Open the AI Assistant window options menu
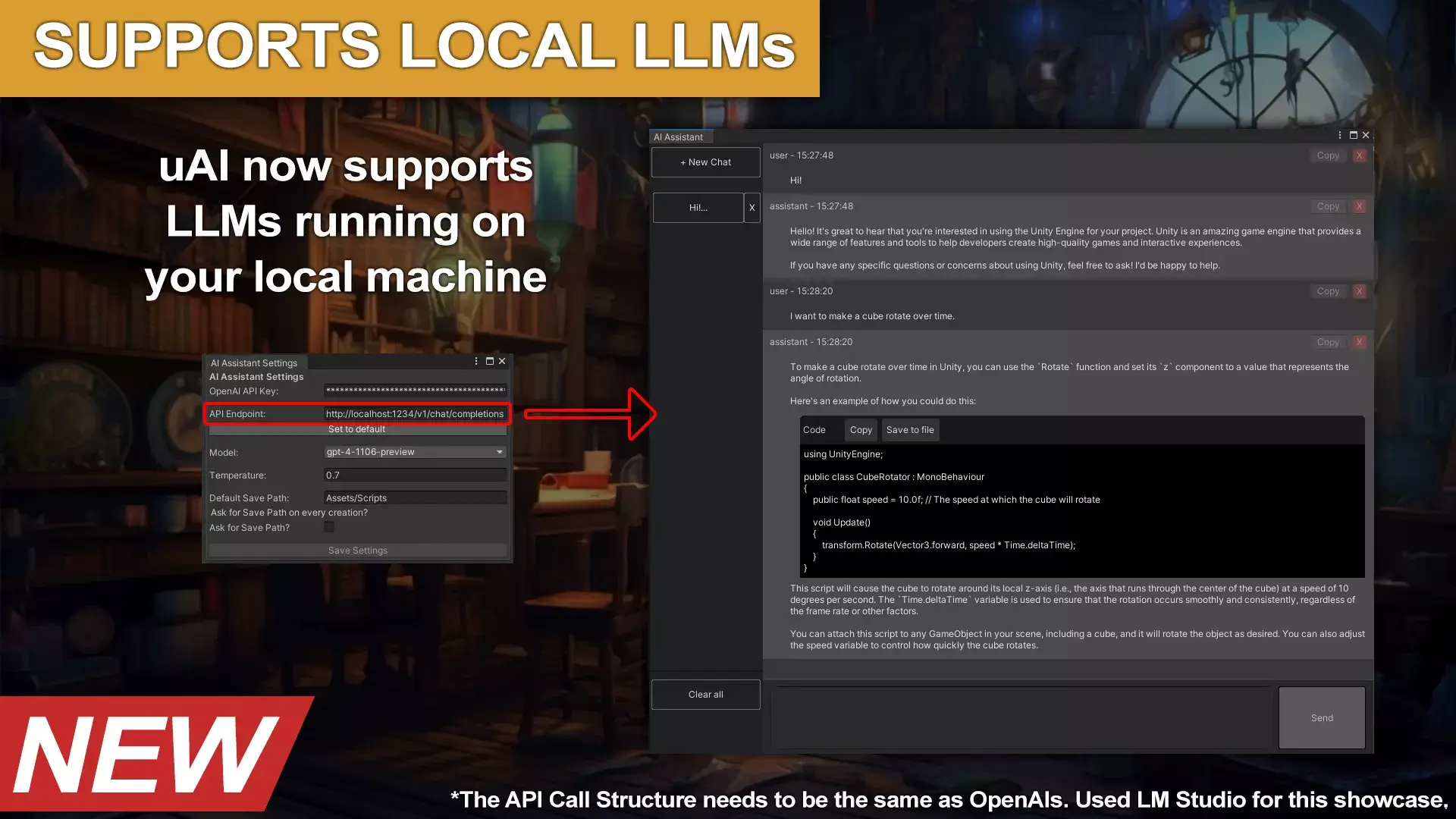 click(1340, 135)
